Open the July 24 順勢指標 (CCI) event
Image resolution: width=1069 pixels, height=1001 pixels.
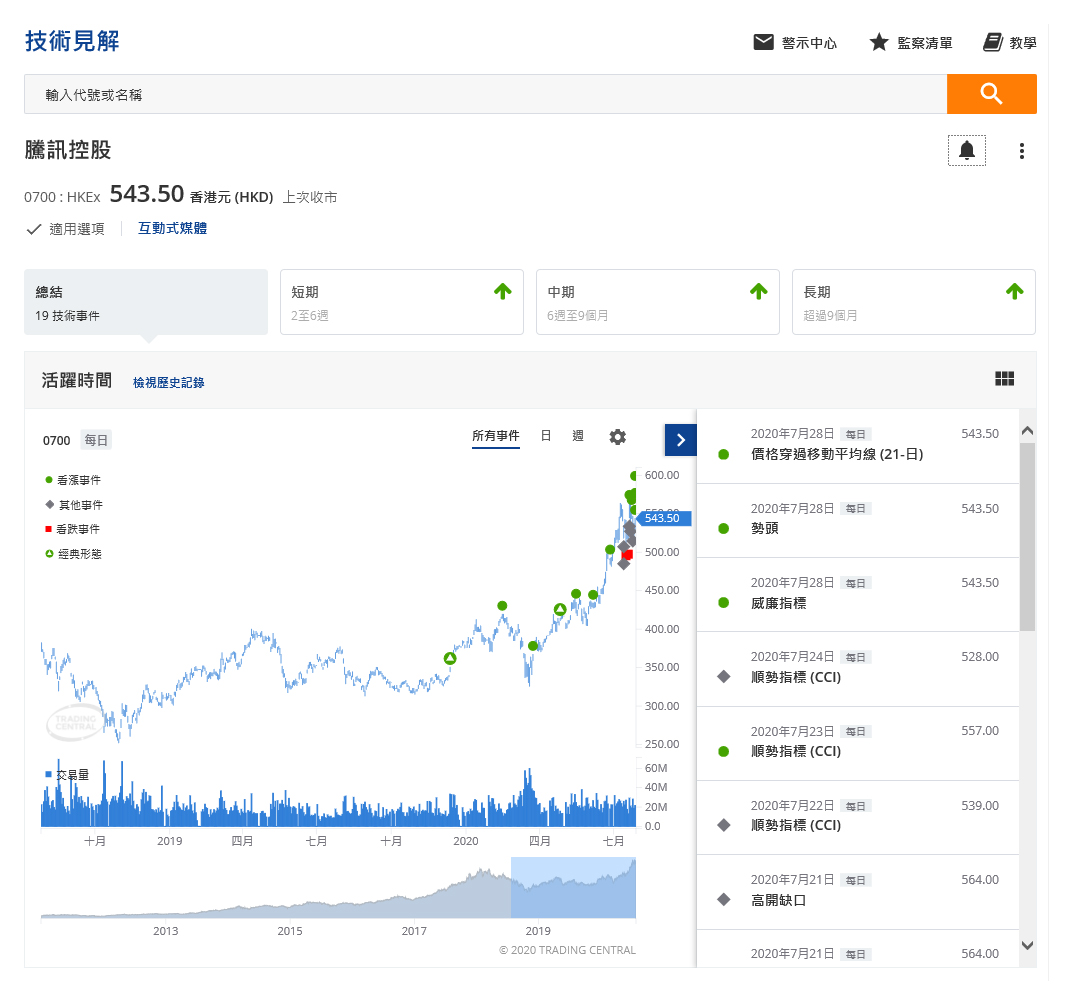tap(858, 670)
